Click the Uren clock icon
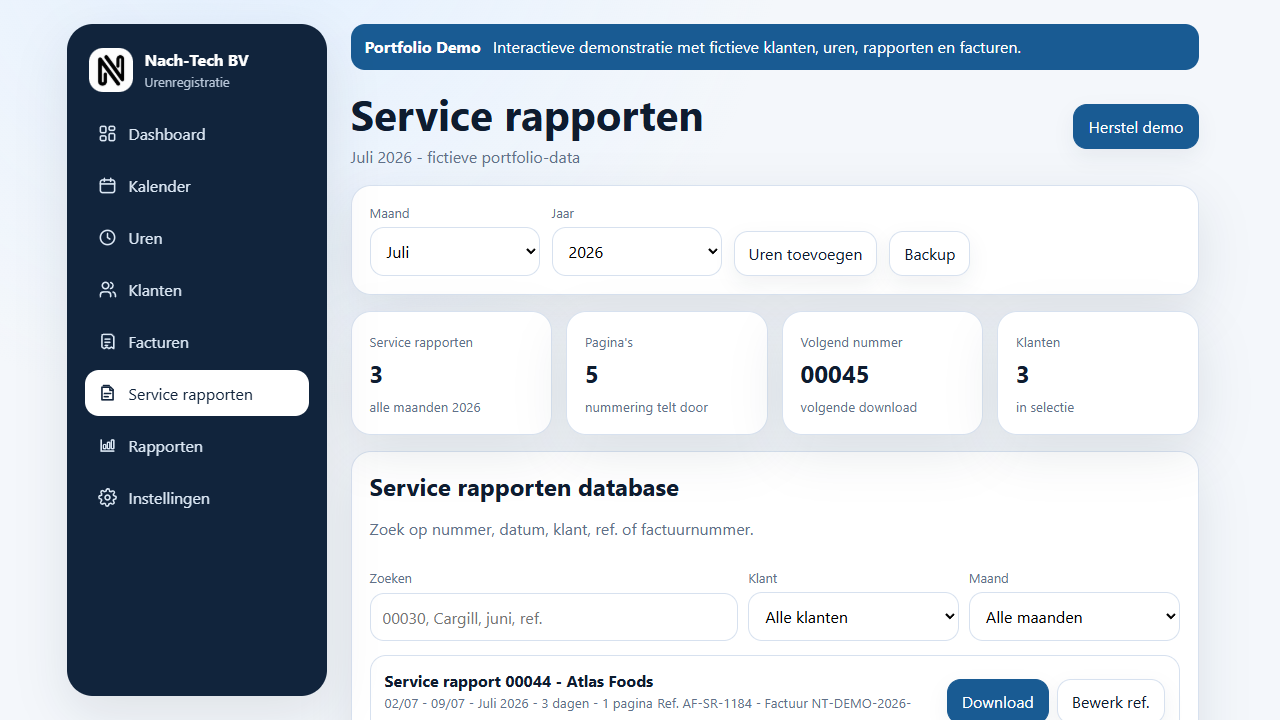Screen dimensions: 1280x720 pyautogui.click(x=107, y=238)
